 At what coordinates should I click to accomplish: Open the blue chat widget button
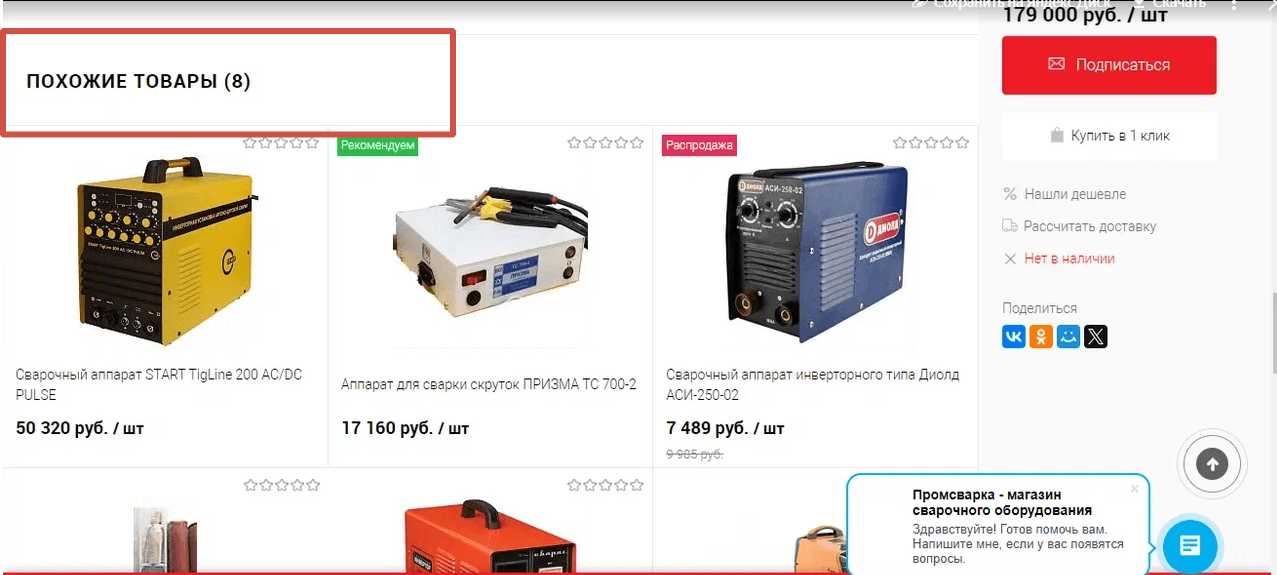click(x=1190, y=546)
